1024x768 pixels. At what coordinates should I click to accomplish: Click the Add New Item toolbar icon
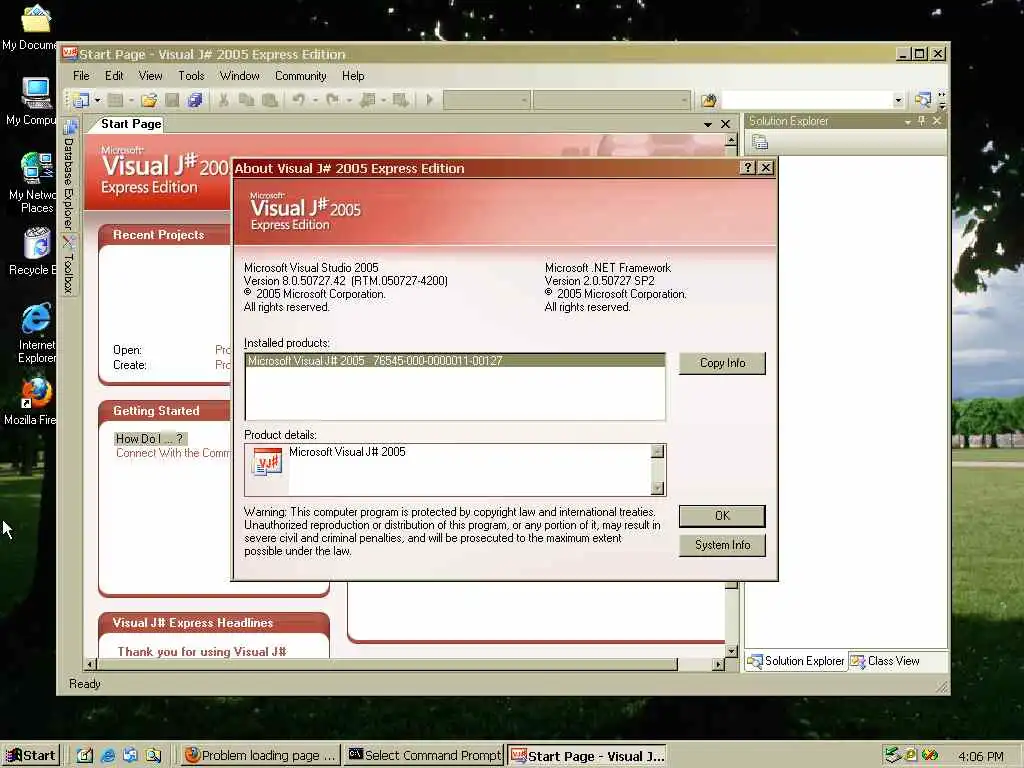point(116,100)
